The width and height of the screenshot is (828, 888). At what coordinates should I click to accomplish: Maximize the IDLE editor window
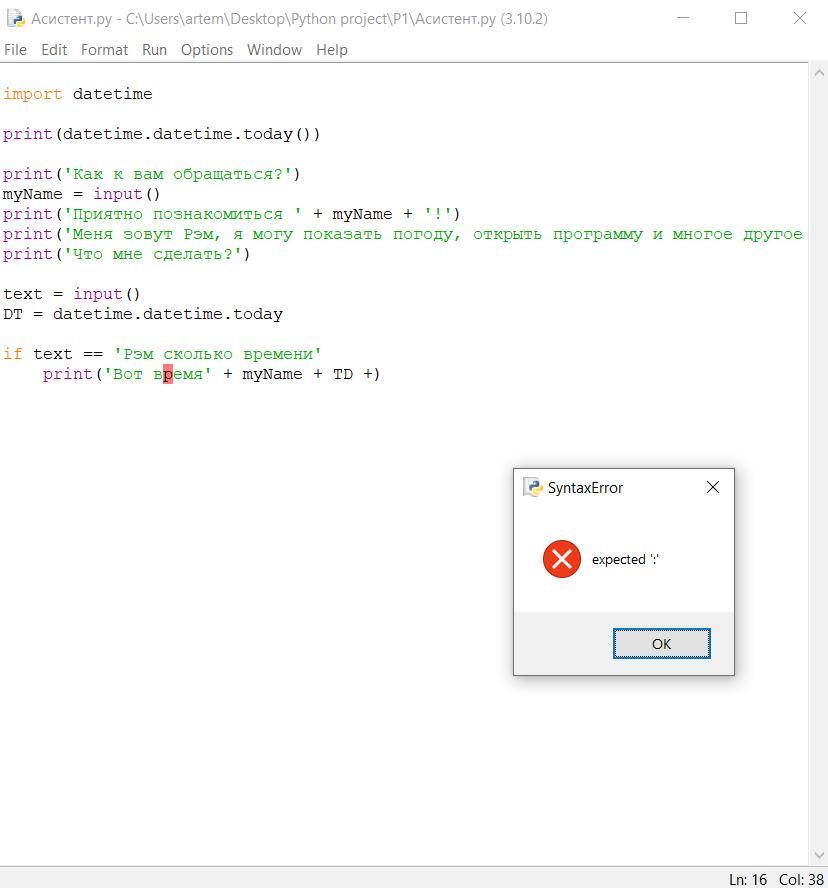click(741, 19)
